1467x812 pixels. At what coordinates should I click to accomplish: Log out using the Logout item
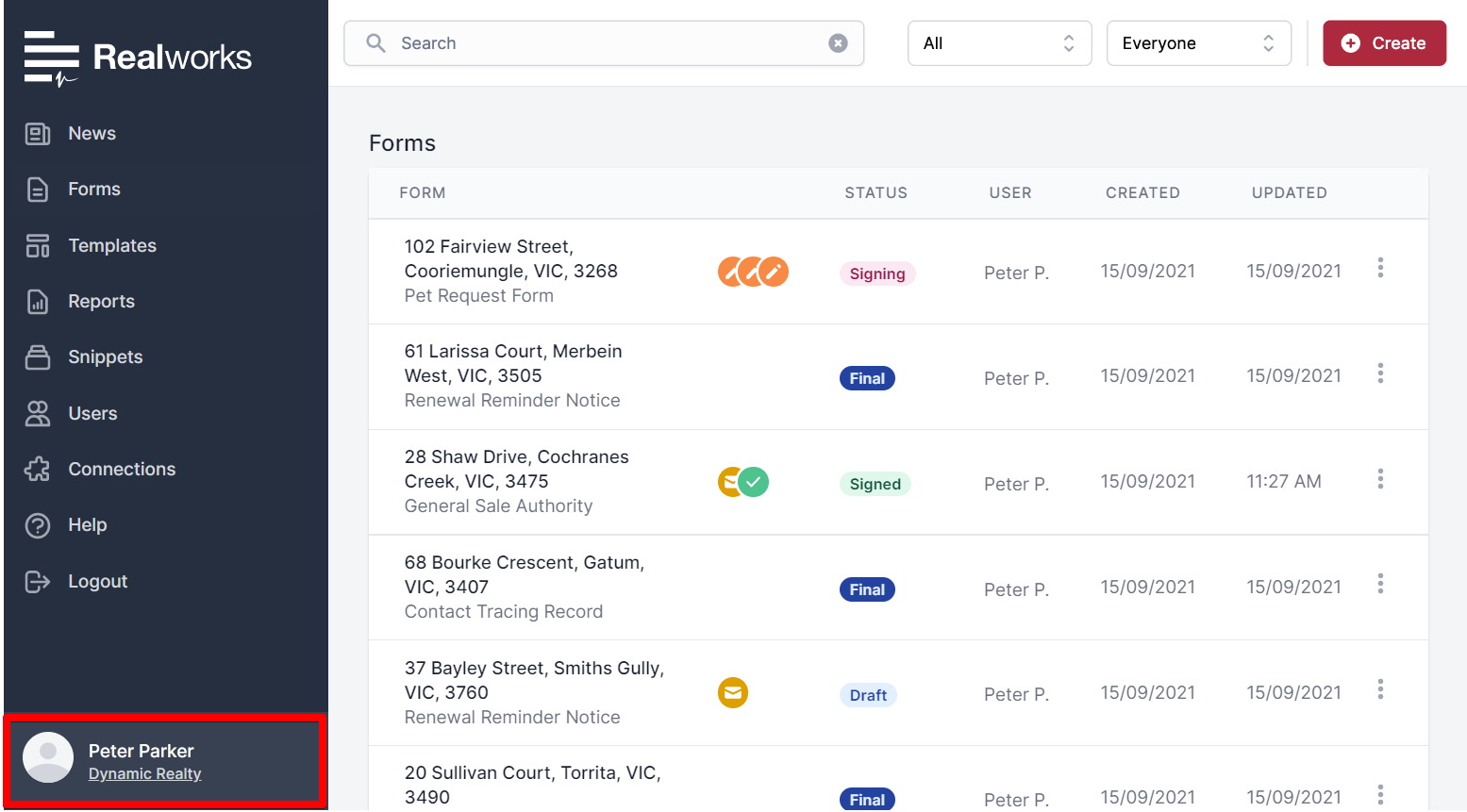click(98, 582)
